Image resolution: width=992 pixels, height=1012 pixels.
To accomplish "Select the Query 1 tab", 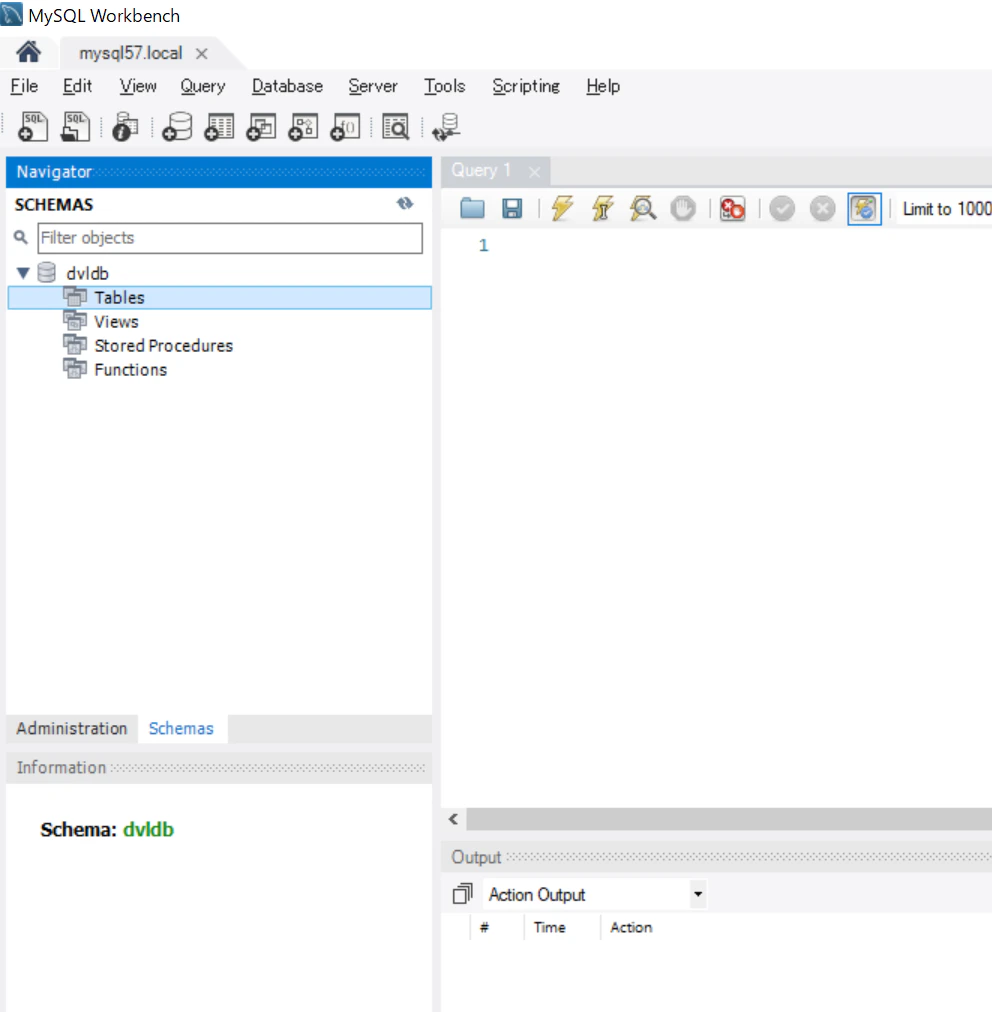I will tap(481, 170).
